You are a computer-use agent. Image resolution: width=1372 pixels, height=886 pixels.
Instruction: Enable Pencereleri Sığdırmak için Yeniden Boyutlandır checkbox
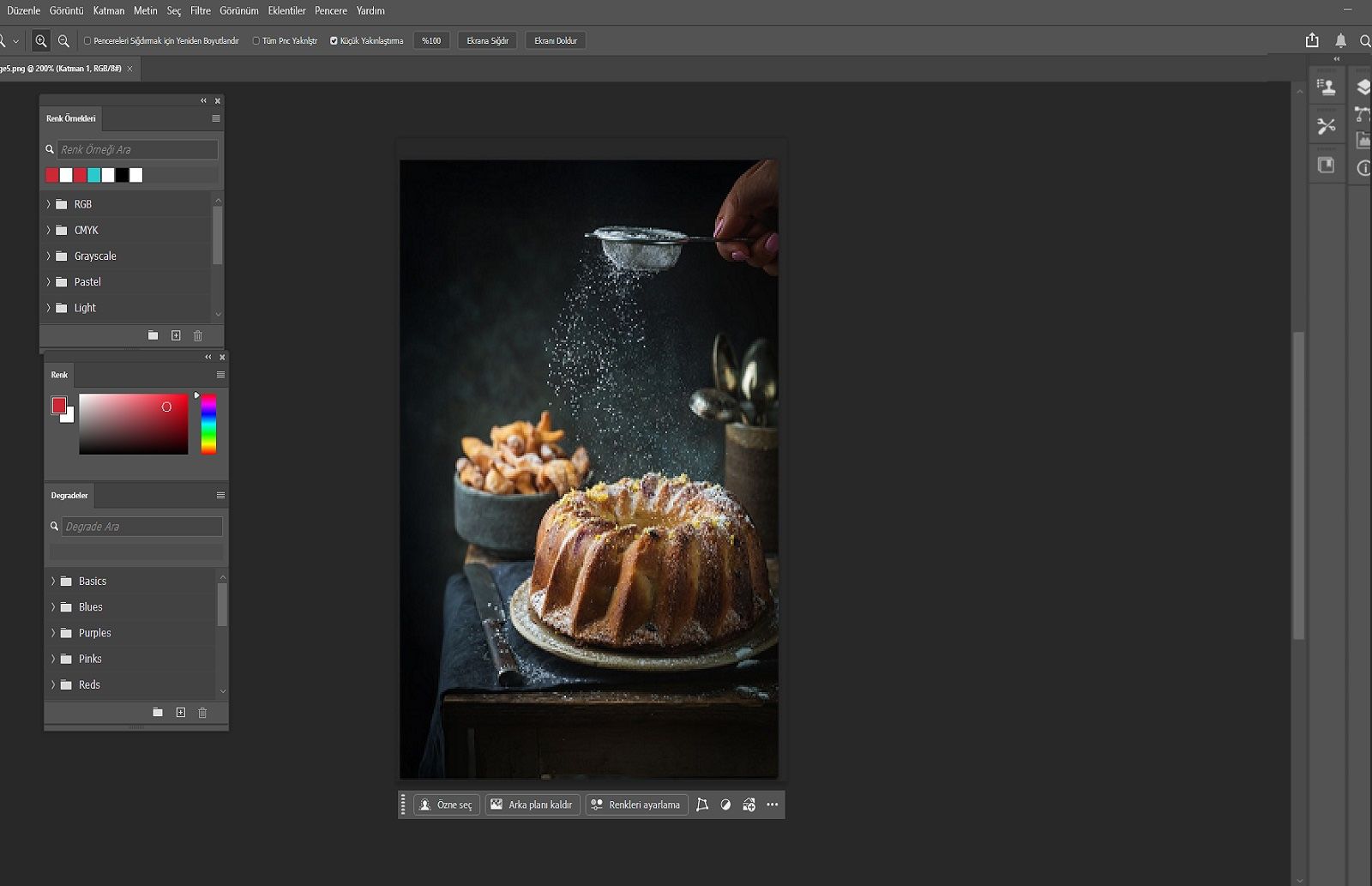(x=87, y=40)
